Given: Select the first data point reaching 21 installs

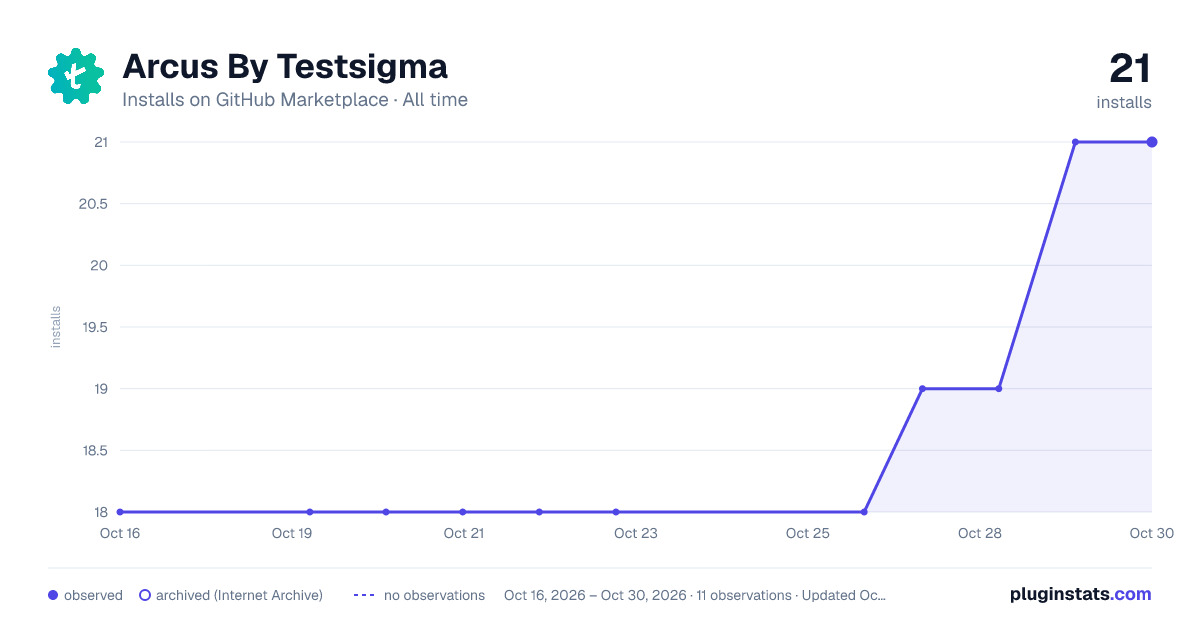Looking at the screenshot, I should (1075, 142).
